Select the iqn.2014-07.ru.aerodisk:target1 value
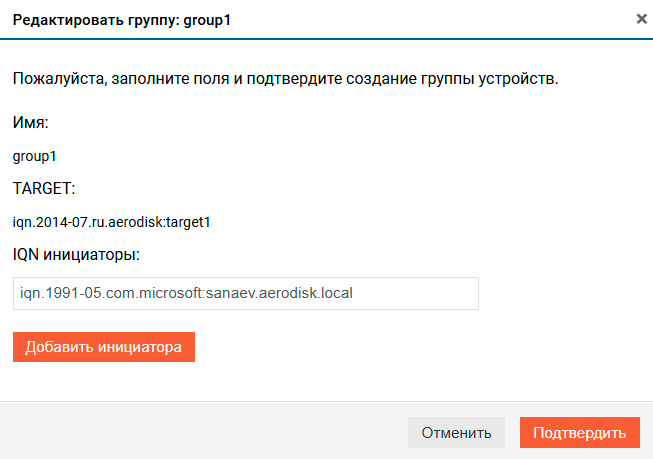 111,222
